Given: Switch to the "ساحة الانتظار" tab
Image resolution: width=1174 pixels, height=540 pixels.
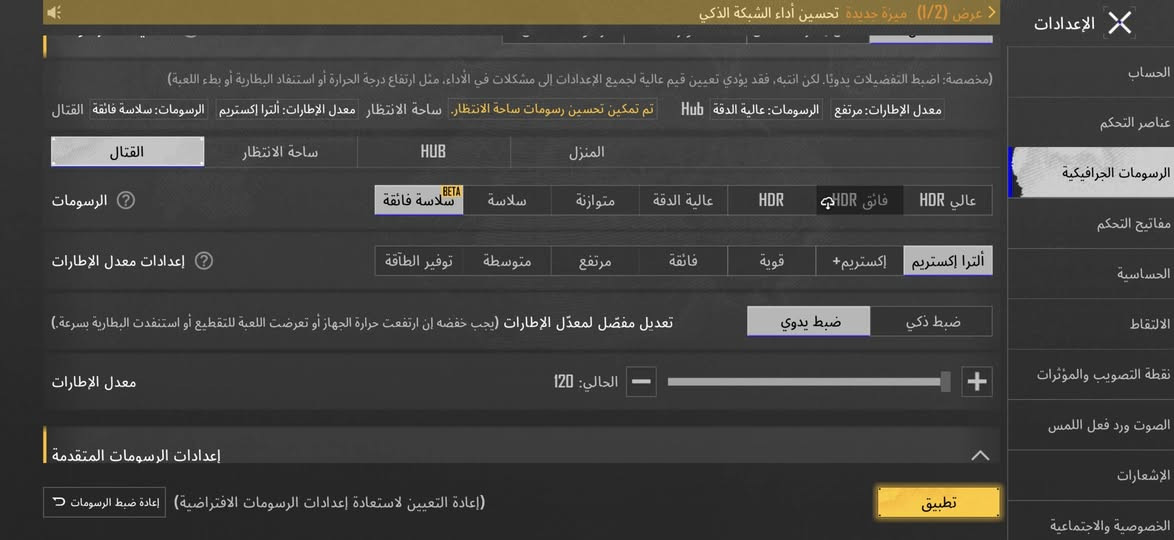Looking at the screenshot, I should tap(280, 151).
